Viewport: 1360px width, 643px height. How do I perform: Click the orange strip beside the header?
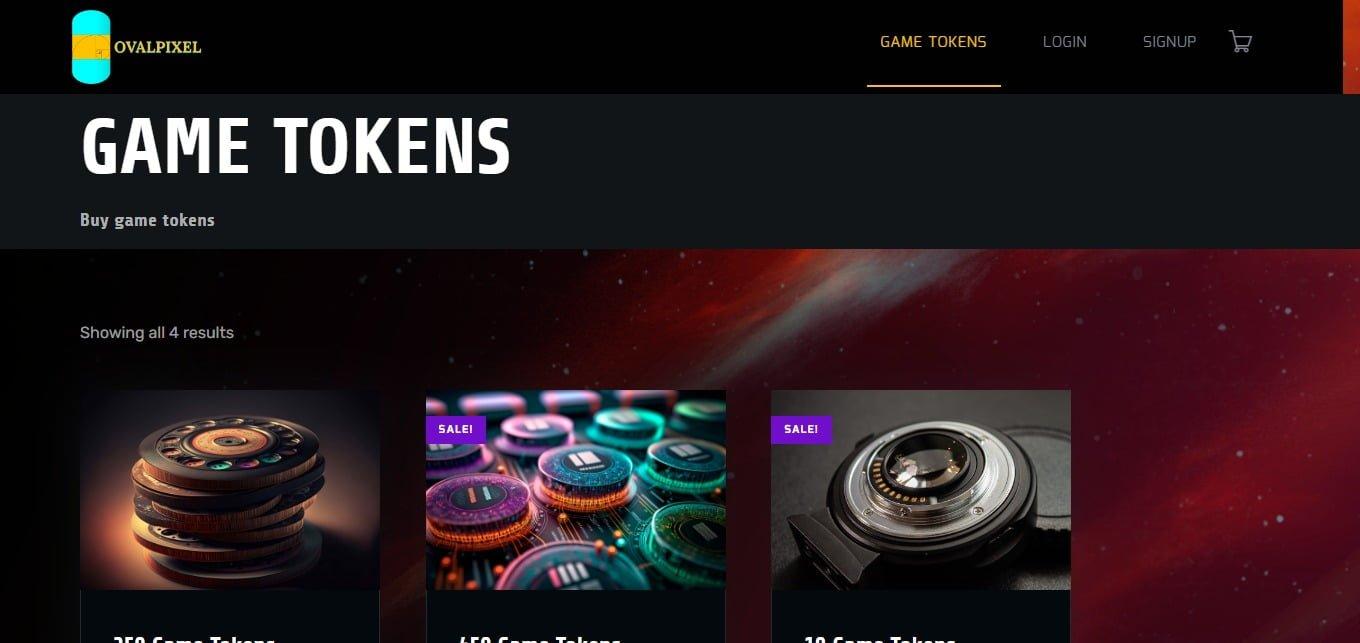1351,47
